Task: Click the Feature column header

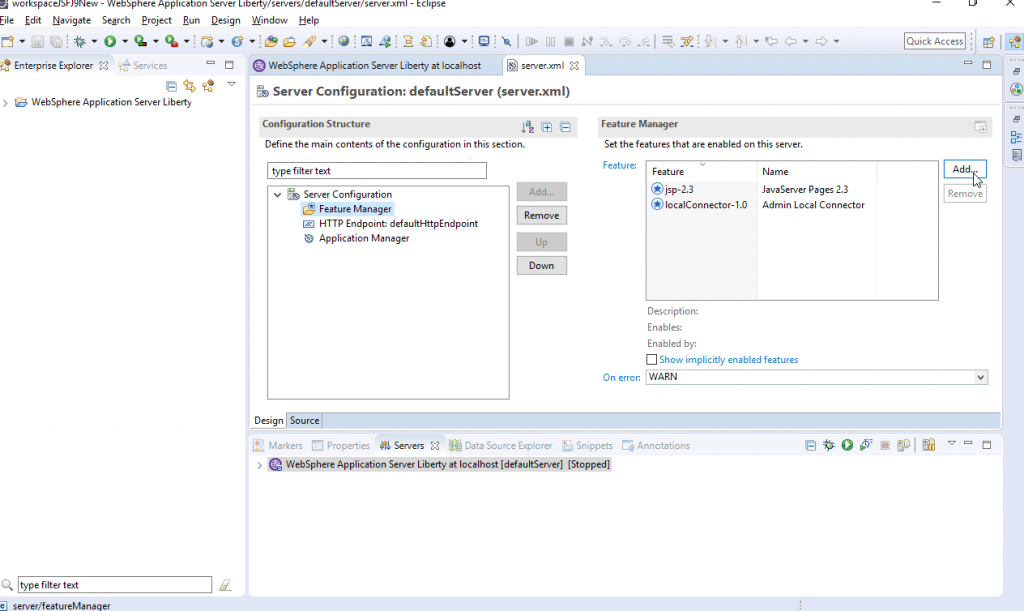Action: 702,172
